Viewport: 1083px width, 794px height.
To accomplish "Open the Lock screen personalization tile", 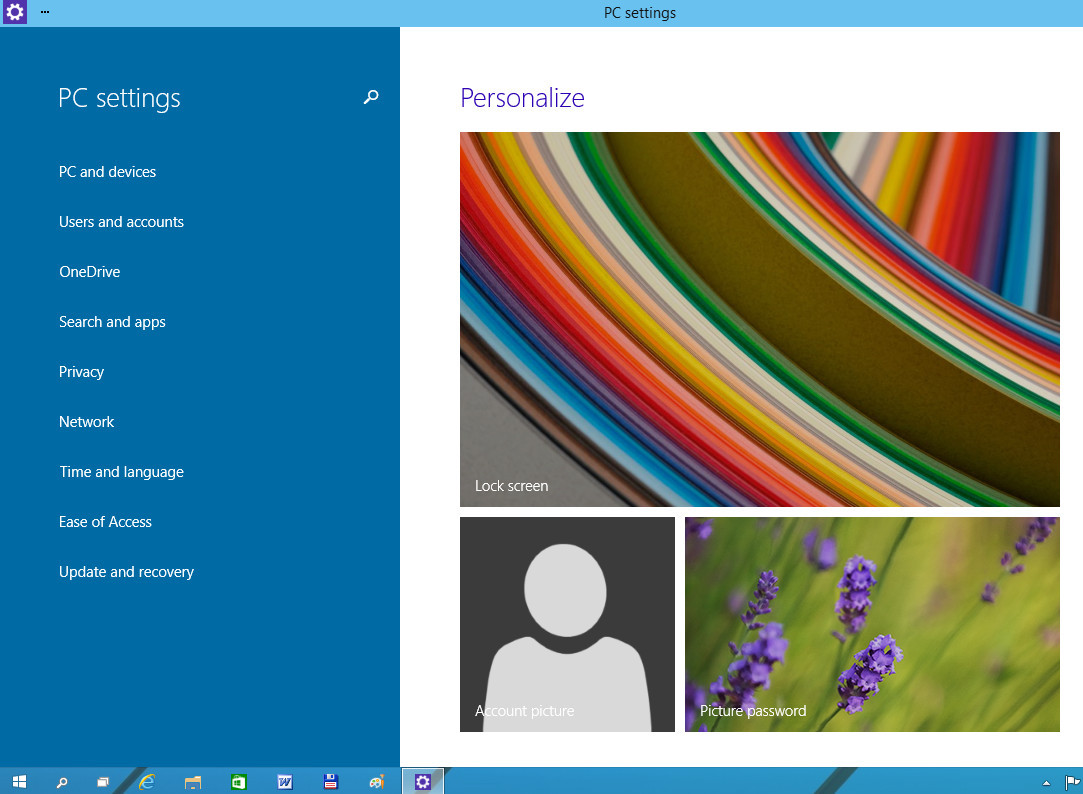I will (759, 319).
